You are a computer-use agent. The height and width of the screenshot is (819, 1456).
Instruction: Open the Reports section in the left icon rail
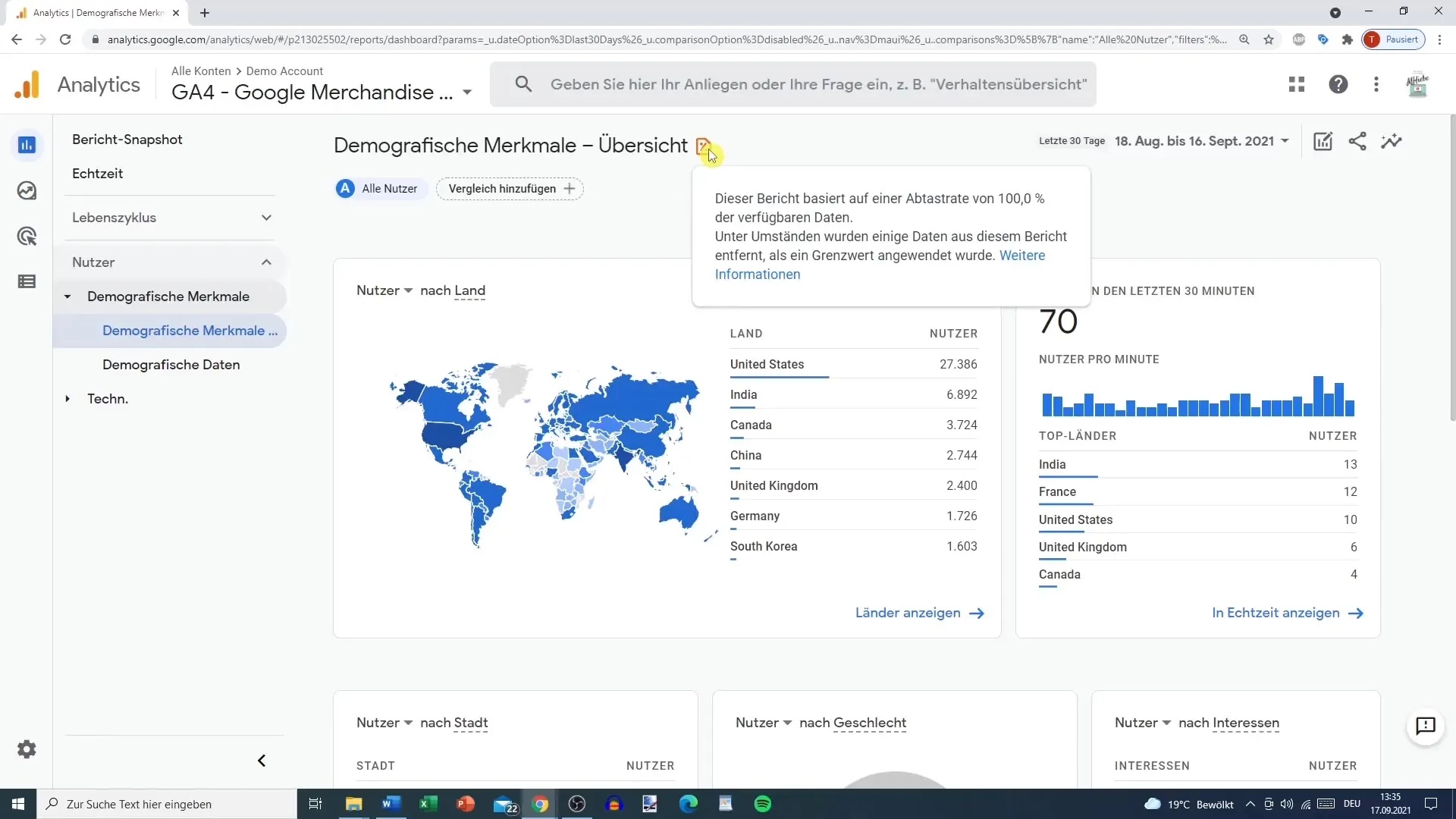point(27,145)
